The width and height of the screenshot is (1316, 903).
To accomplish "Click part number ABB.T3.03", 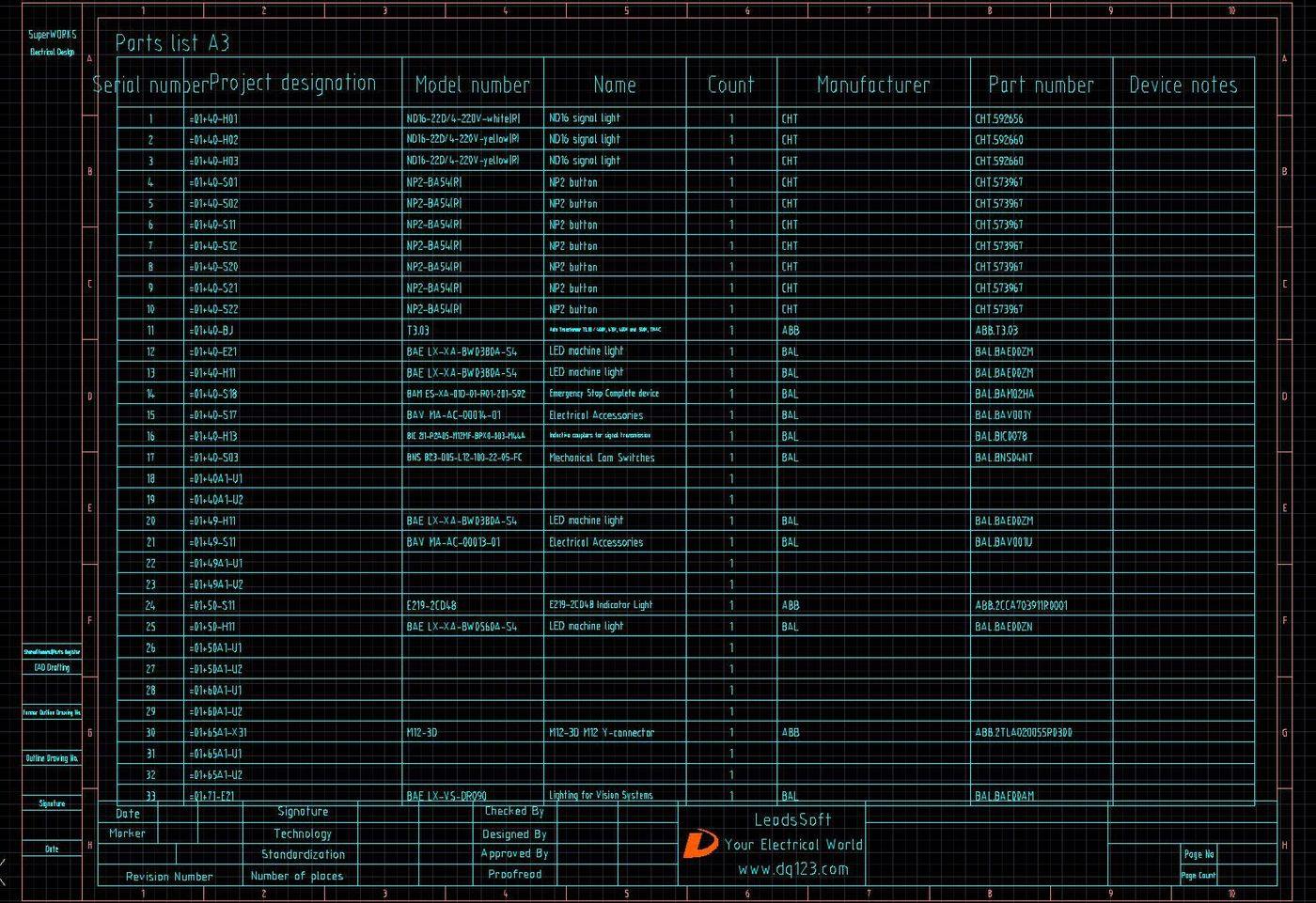I will tap(996, 331).
